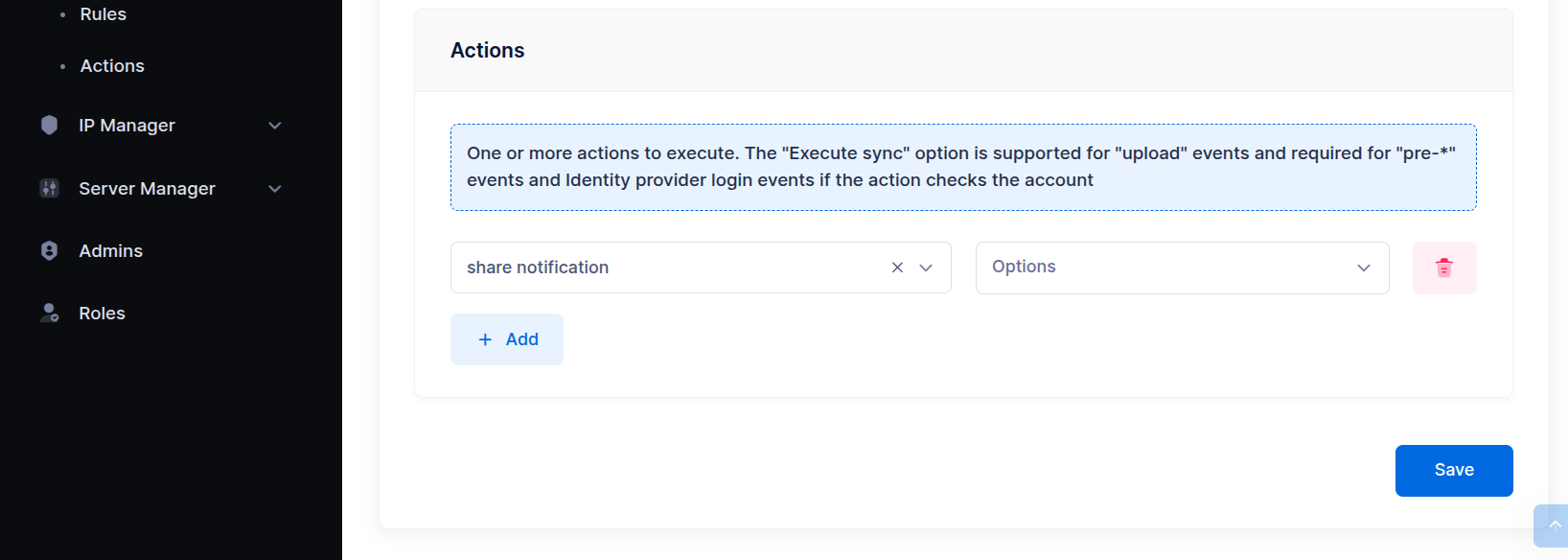Click the Admins badge icon
Viewport: 1568px width, 560px height.
pos(50,251)
